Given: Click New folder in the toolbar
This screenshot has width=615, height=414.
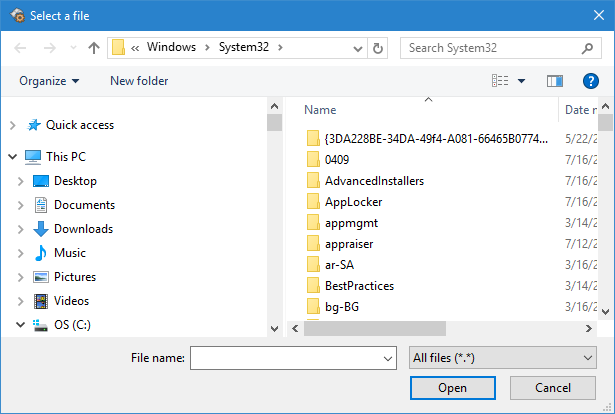Looking at the screenshot, I should coord(139,81).
